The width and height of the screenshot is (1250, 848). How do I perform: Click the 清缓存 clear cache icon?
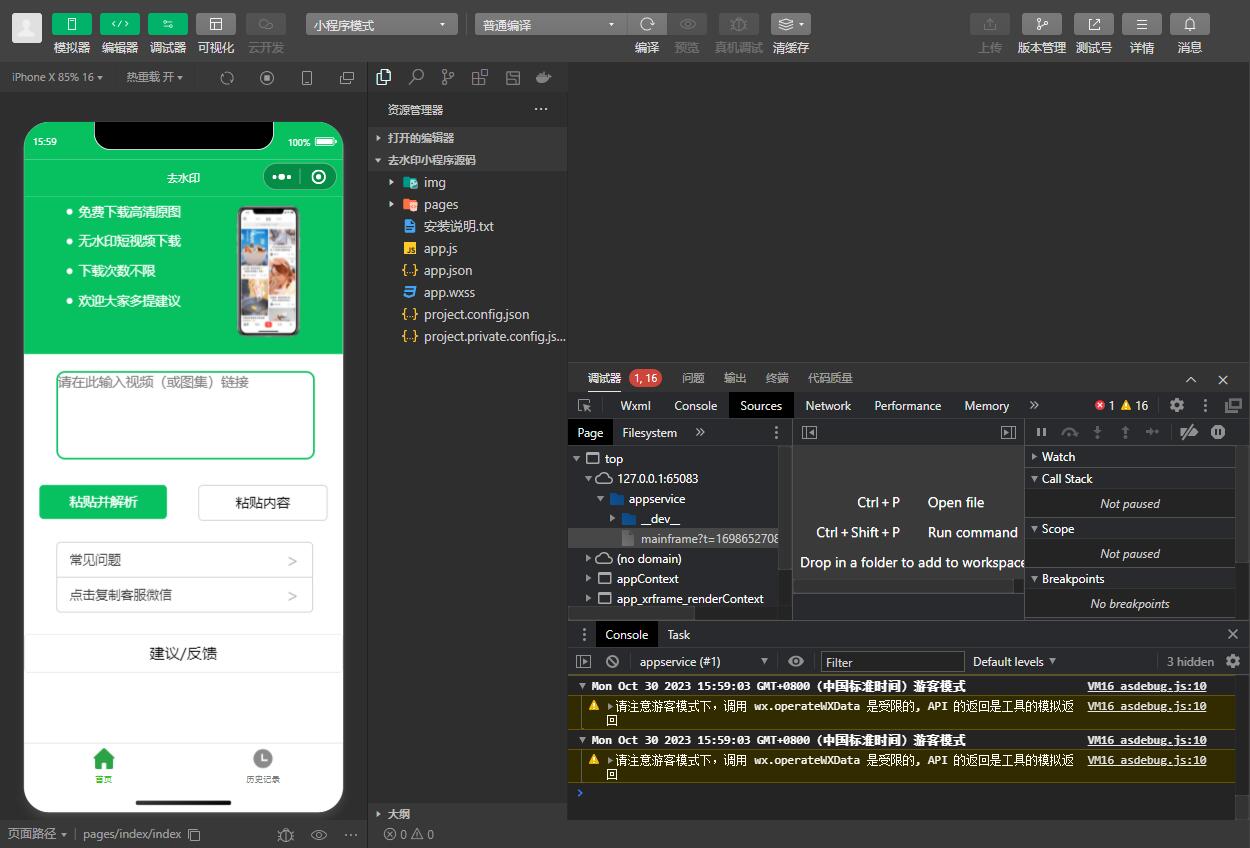790,24
